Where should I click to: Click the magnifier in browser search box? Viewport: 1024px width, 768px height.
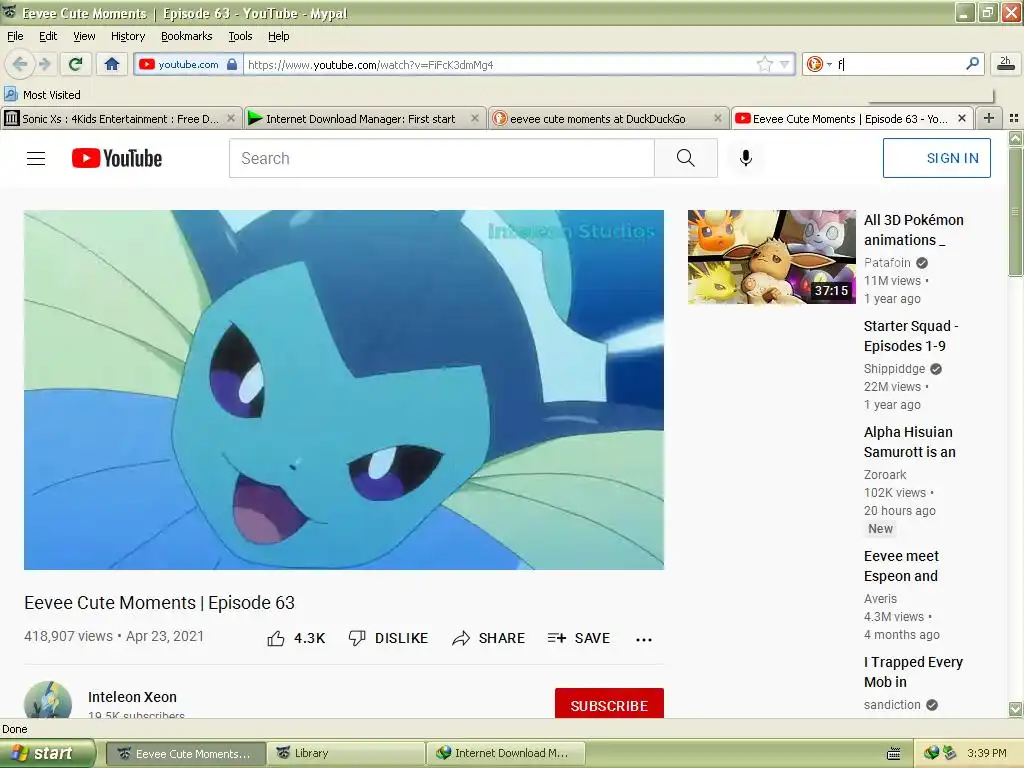[972, 63]
